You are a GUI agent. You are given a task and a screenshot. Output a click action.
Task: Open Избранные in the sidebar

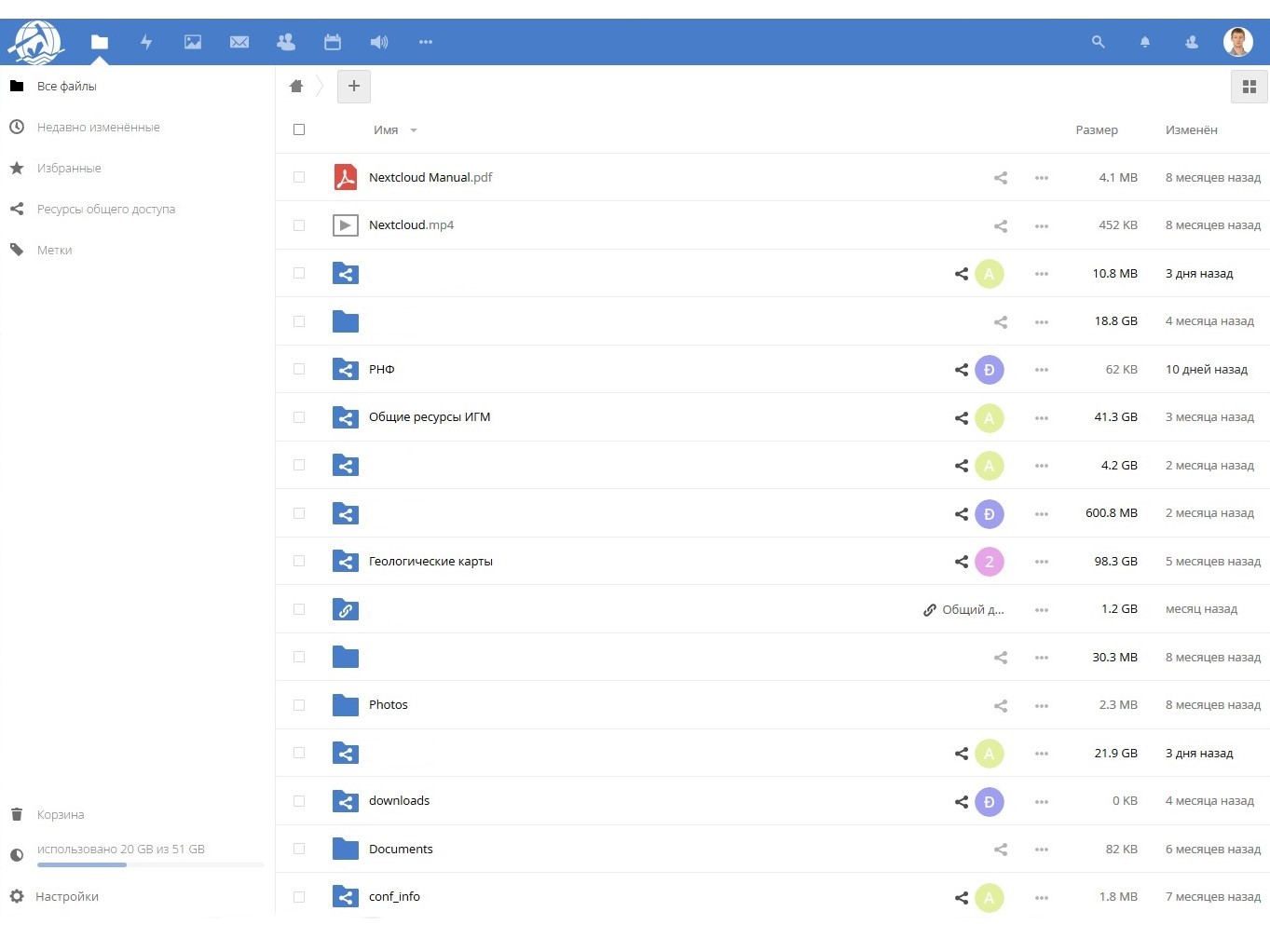pos(69,169)
